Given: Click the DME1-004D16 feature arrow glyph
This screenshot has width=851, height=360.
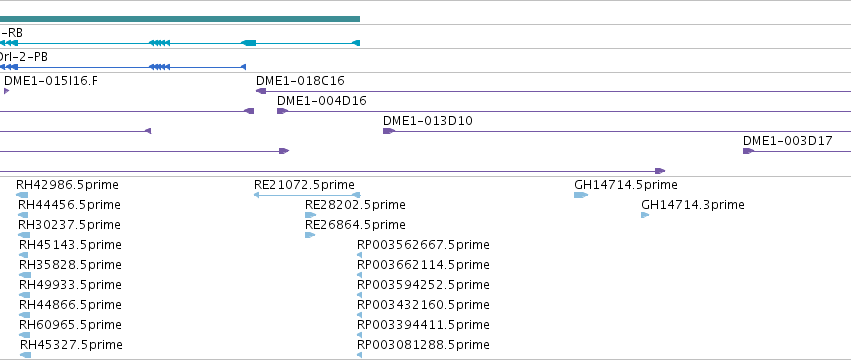Looking at the screenshot, I should [x=282, y=111].
